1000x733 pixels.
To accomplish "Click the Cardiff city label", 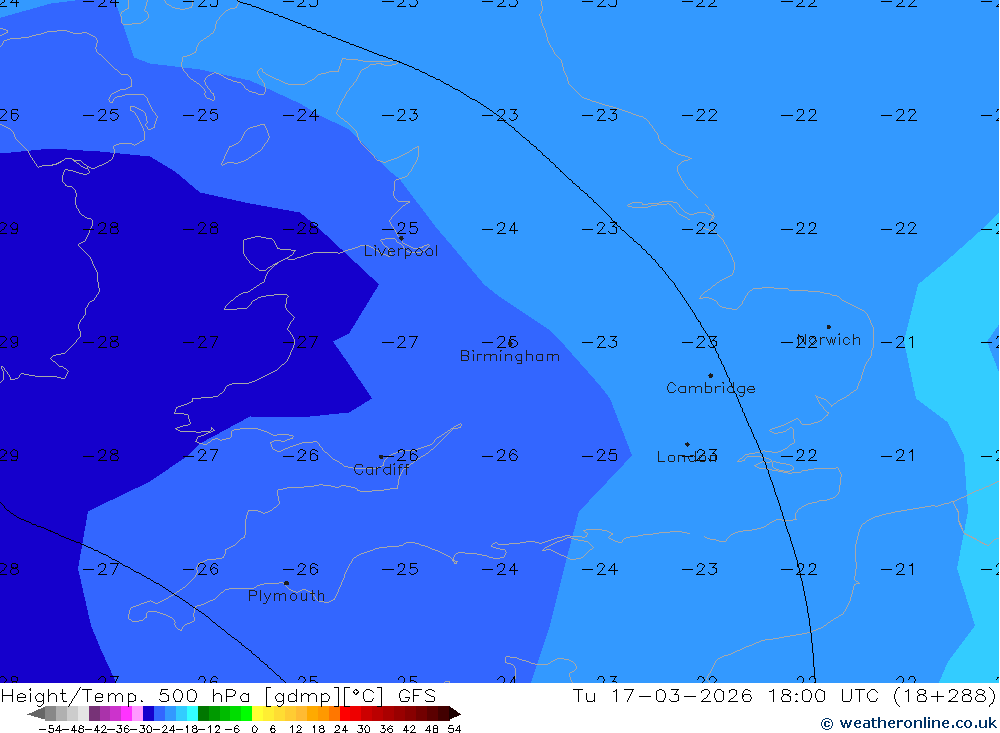I will 381,470.
